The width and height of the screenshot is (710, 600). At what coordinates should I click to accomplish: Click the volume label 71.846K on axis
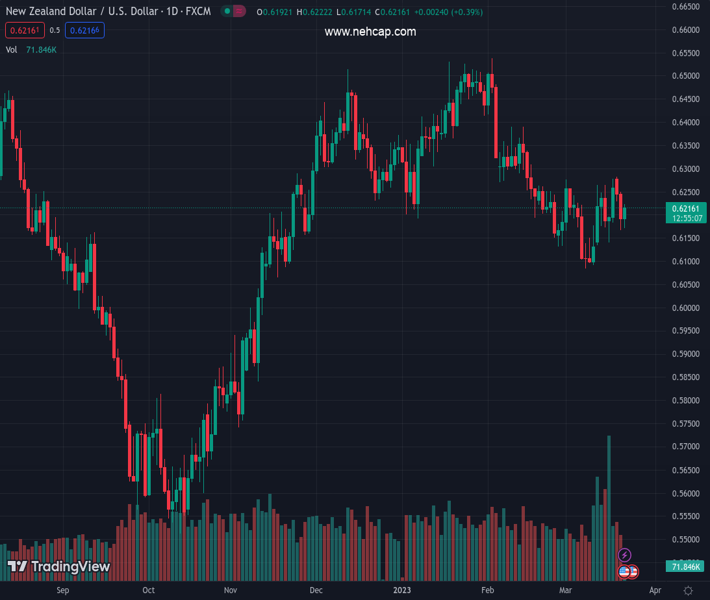pos(685,567)
